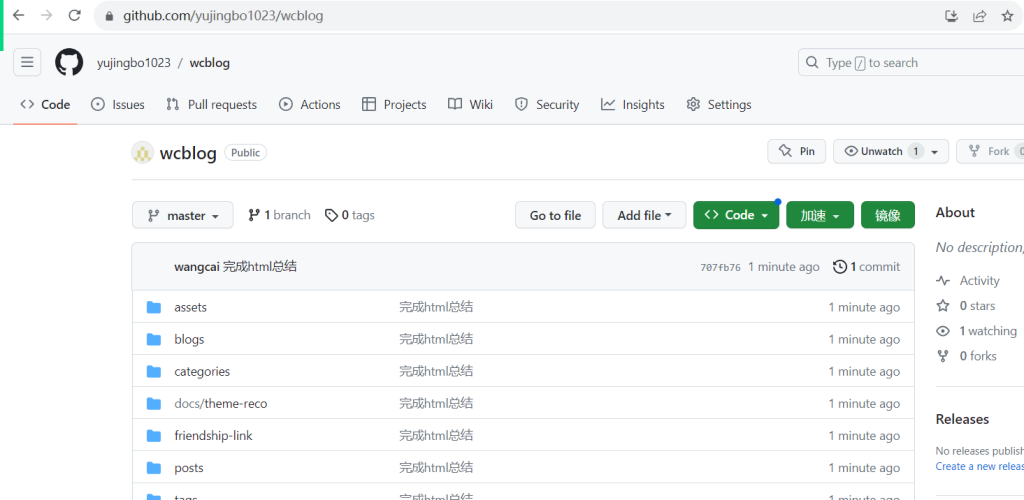
Task: Expand the 加速 dropdown button
Action: 820,215
